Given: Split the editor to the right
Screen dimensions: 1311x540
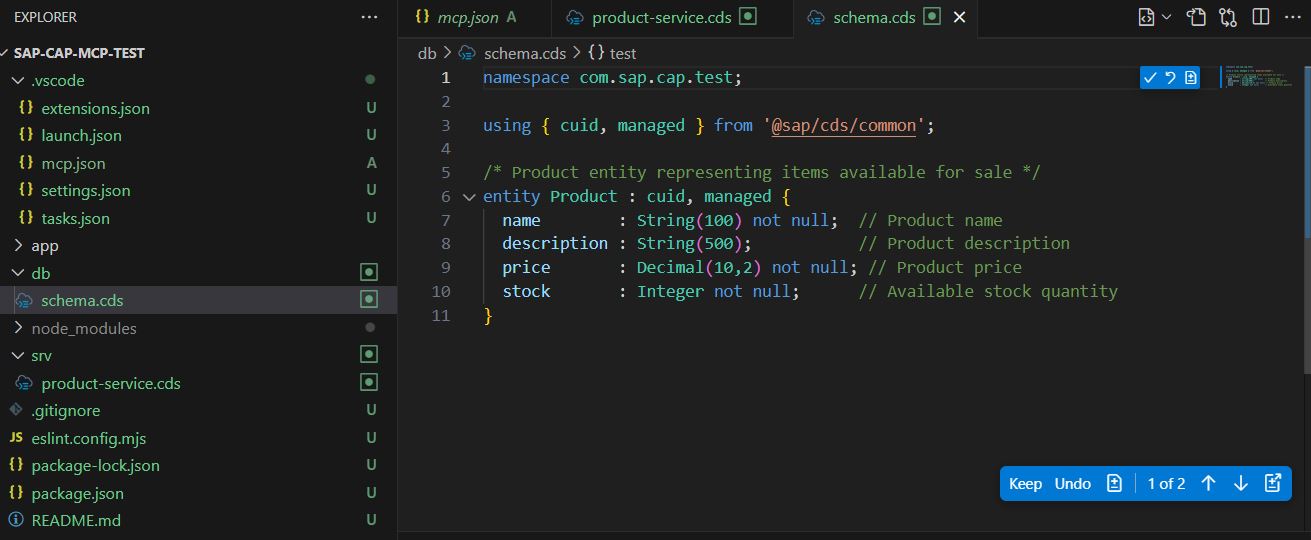Looking at the screenshot, I should pos(1260,17).
